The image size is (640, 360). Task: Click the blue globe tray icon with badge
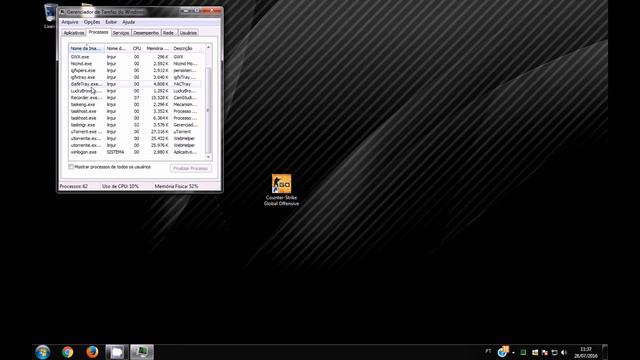(x=503, y=352)
